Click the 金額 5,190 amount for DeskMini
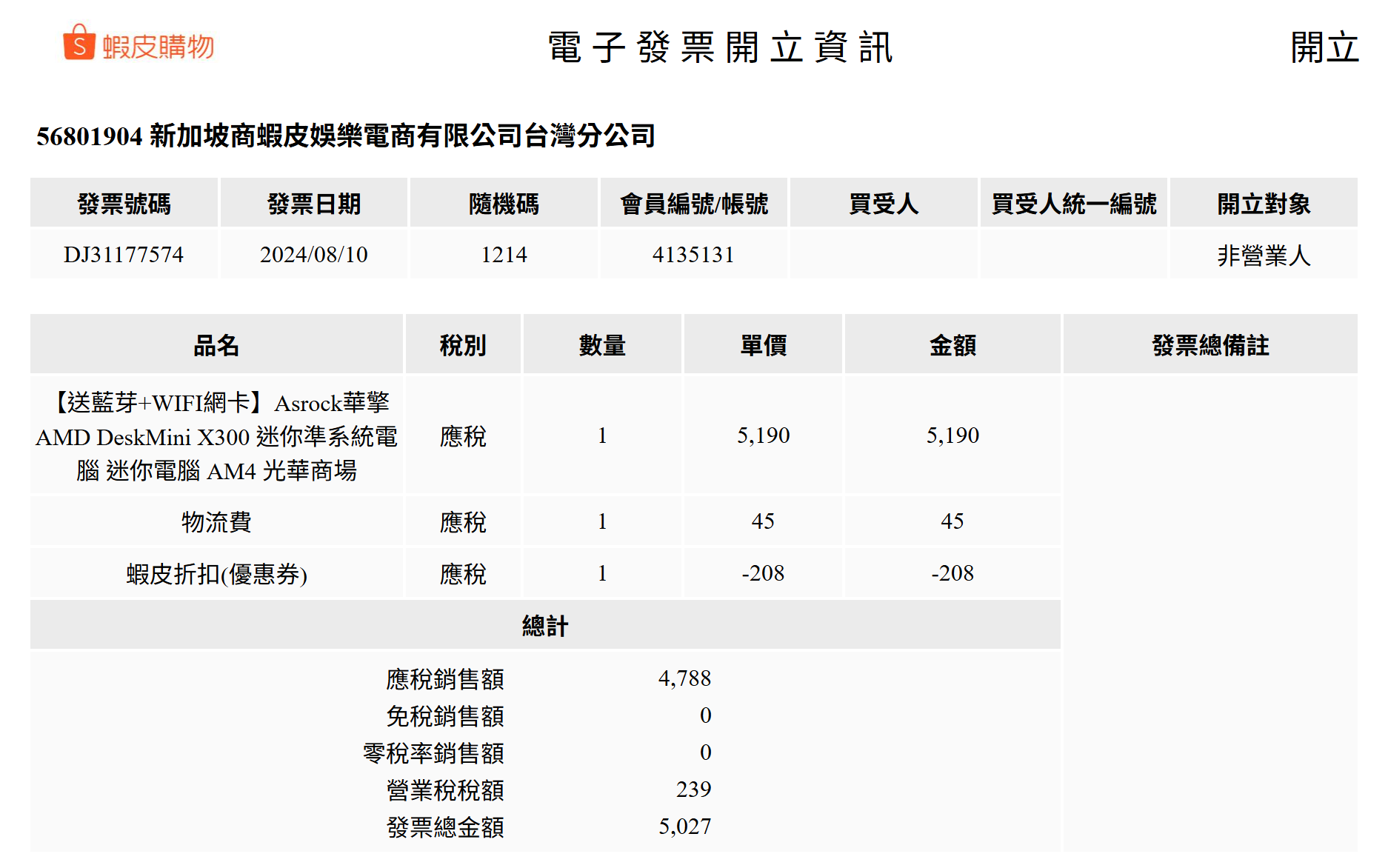This screenshot has height=868, width=1388. (x=952, y=435)
